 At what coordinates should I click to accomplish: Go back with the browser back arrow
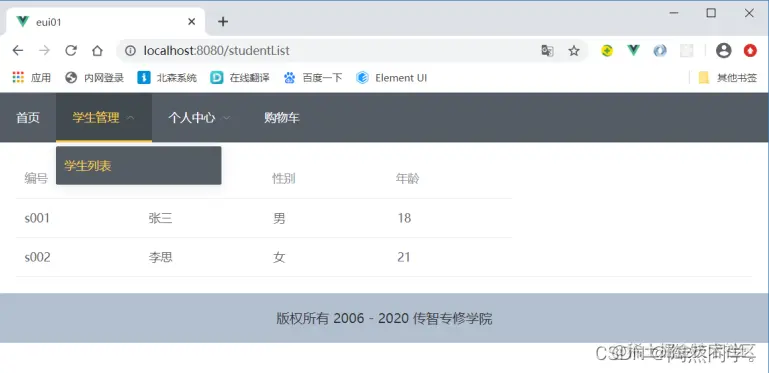click(18, 50)
